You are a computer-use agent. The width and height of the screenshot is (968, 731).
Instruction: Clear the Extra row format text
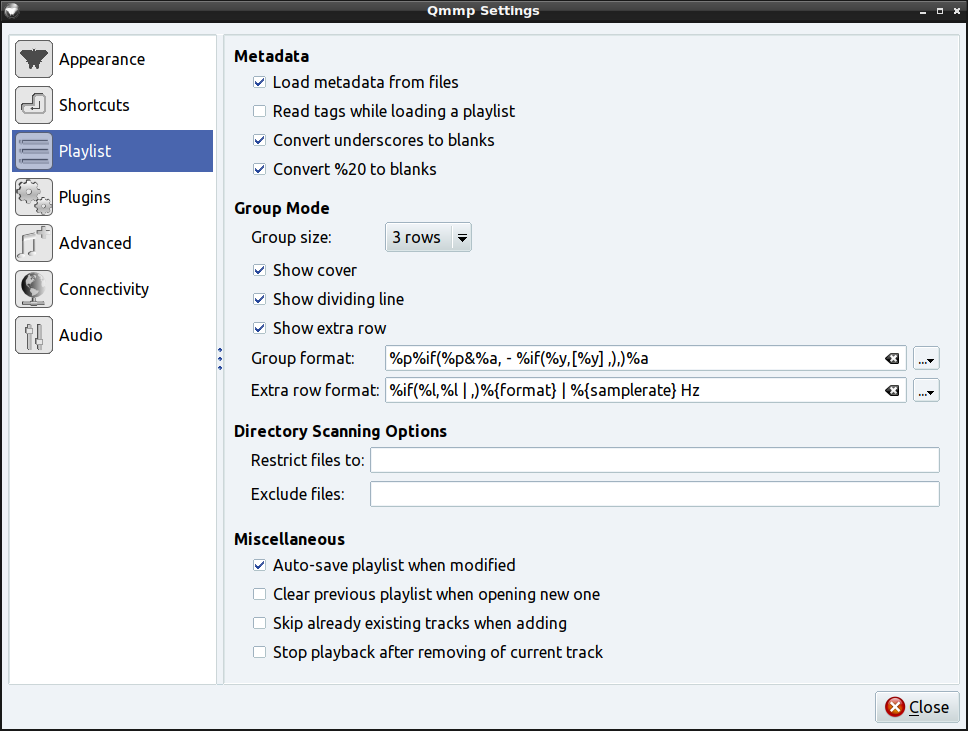(892, 391)
